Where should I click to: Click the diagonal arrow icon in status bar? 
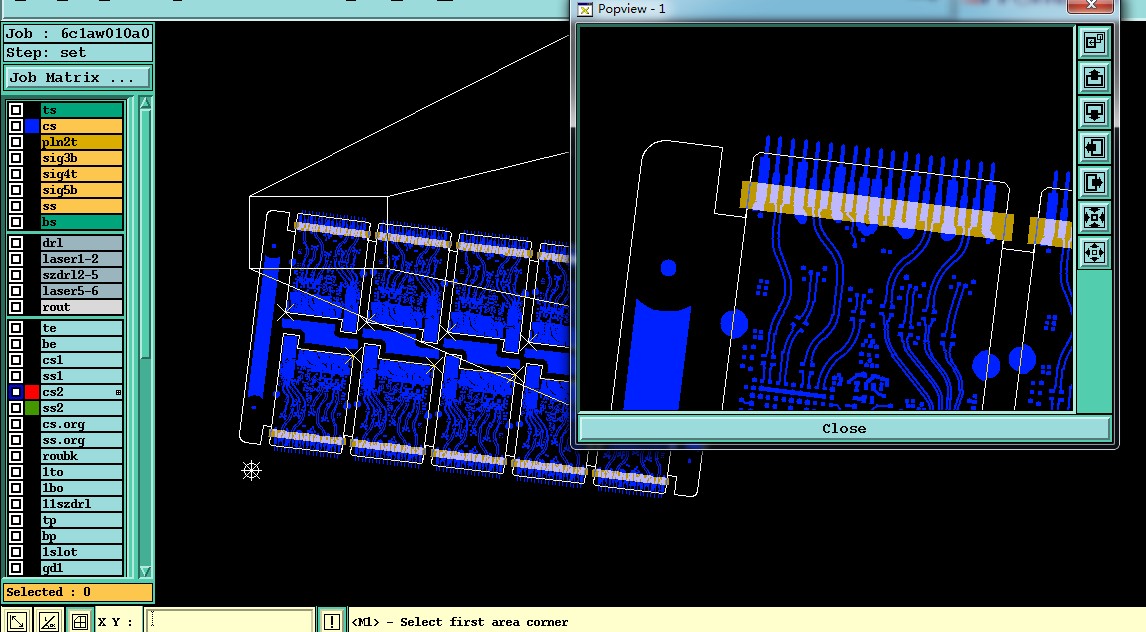[17, 621]
